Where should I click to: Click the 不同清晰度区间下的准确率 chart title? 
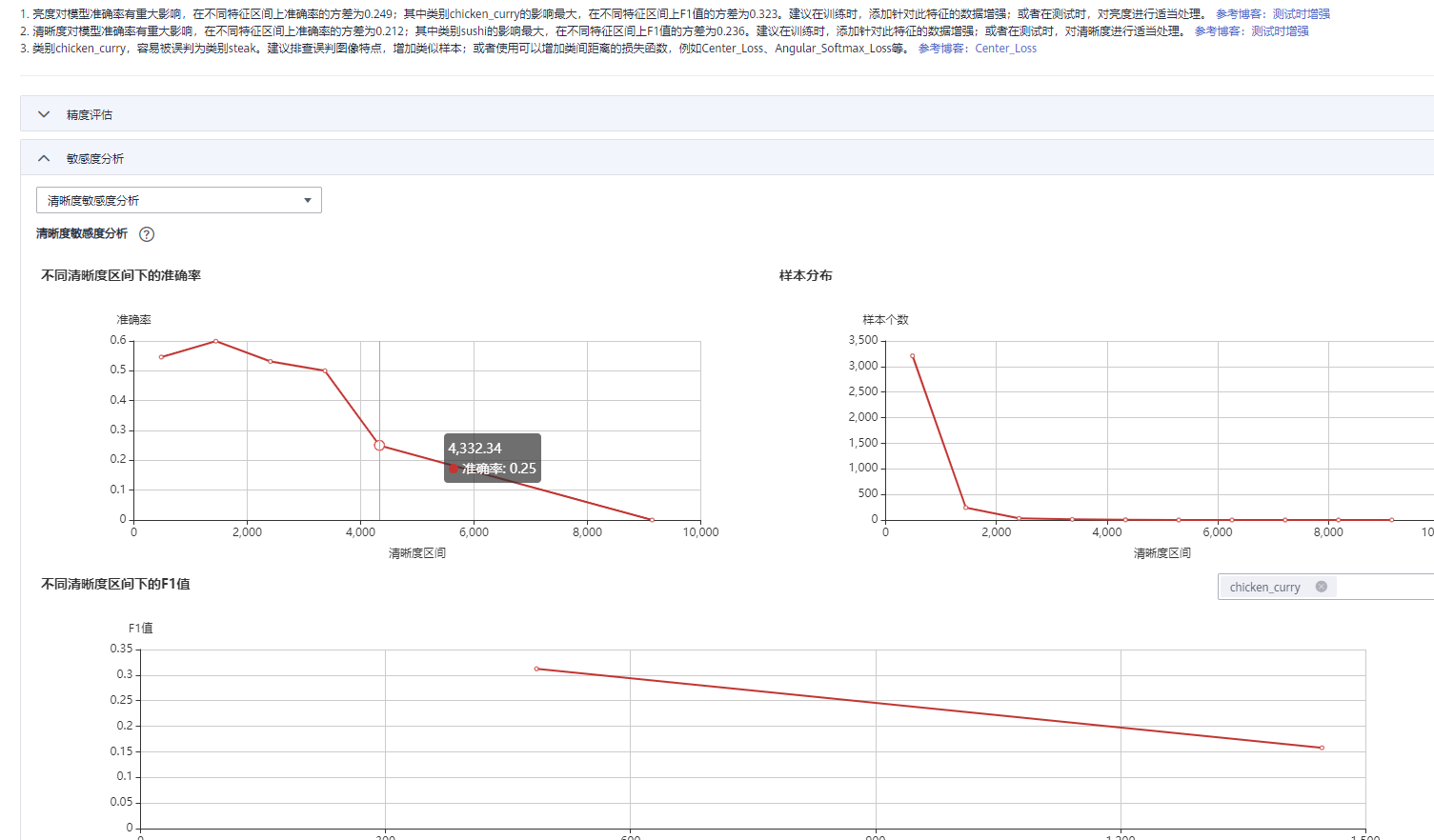(121, 275)
